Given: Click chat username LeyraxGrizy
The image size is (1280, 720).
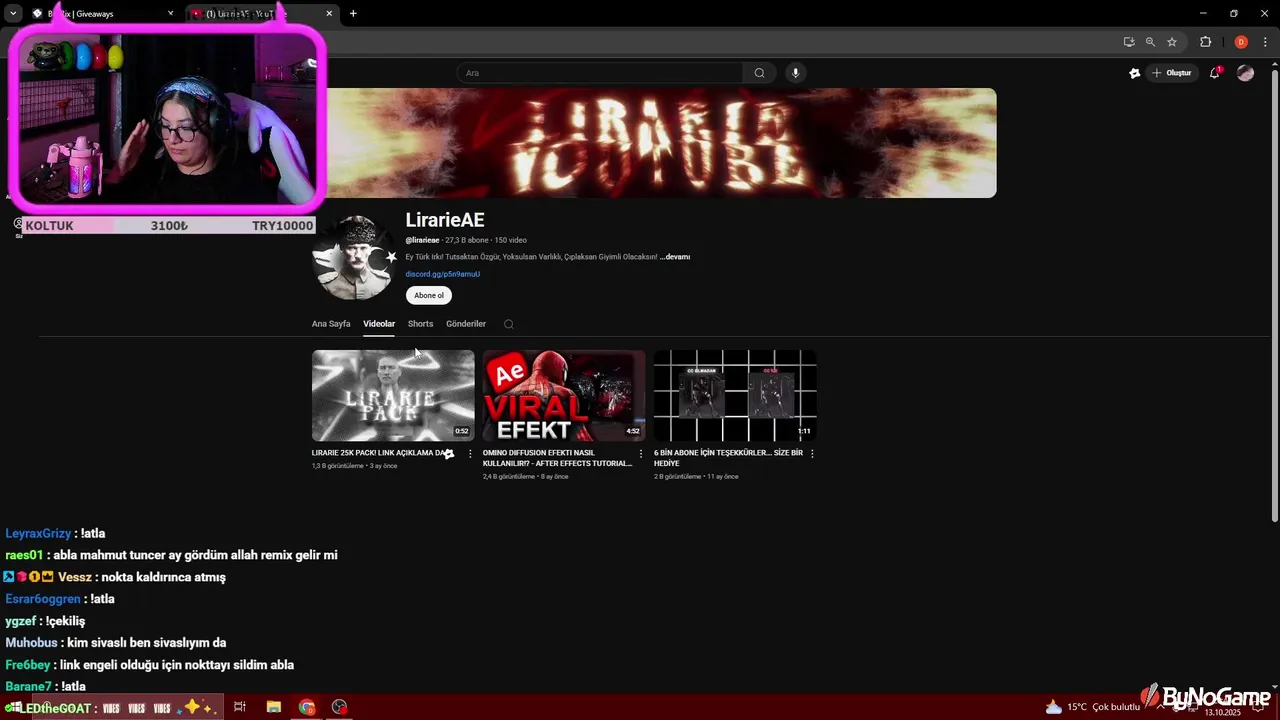Looking at the screenshot, I should click(x=38, y=534).
